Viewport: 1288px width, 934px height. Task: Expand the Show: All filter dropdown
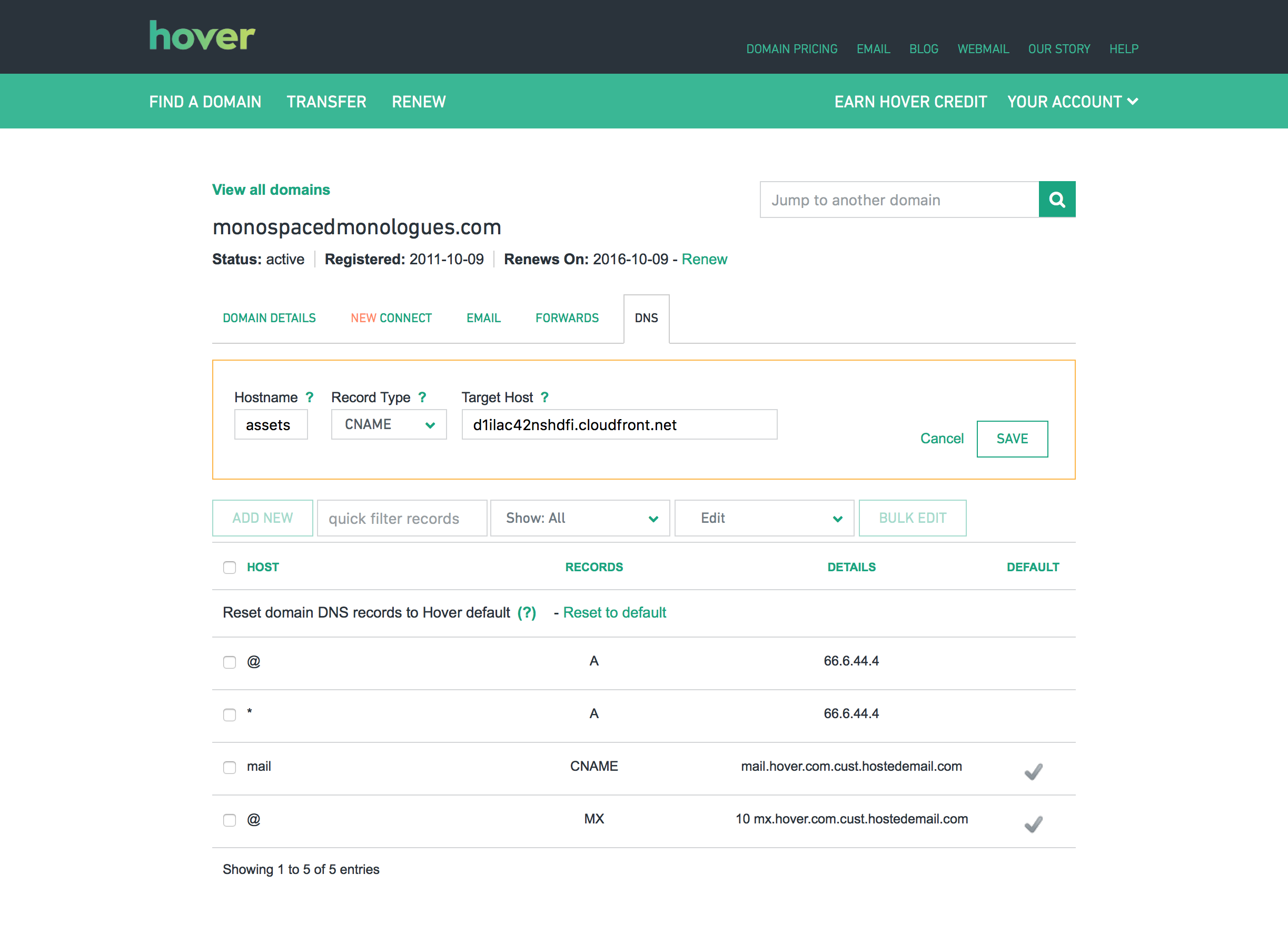[x=580, y=518]
